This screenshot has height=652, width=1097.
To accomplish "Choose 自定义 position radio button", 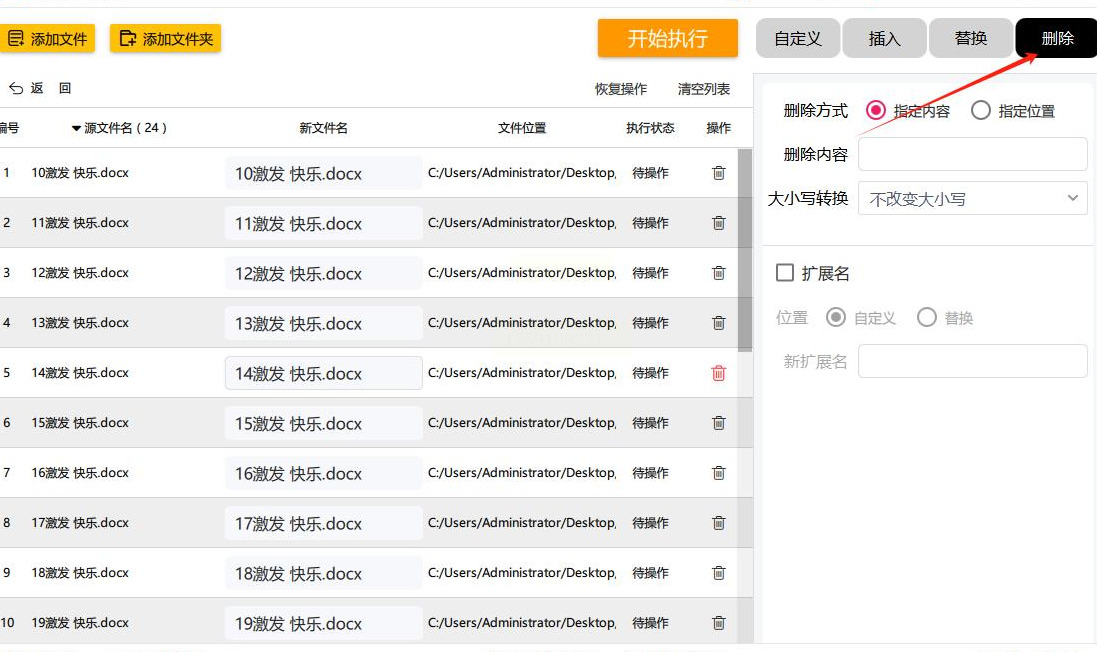I will pyautogui.click(x=835, y=318).
